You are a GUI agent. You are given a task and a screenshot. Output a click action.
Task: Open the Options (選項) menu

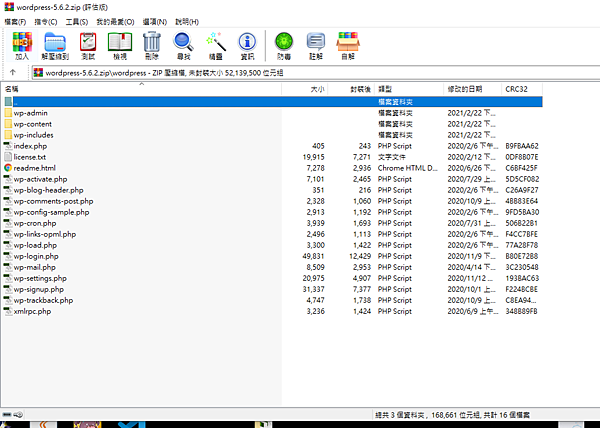click(x=155, y=22)
